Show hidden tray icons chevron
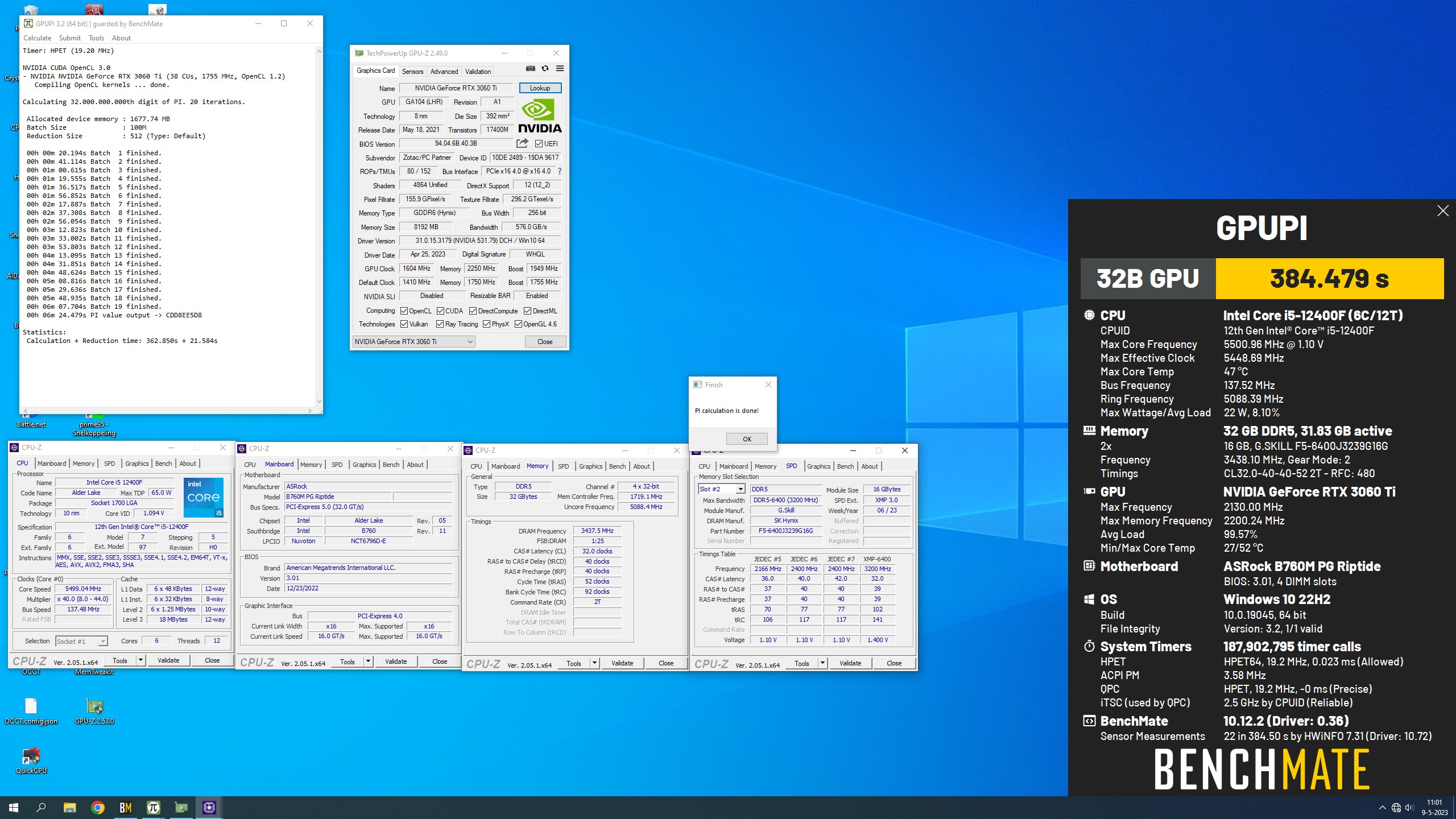 tap(1382, 808)
